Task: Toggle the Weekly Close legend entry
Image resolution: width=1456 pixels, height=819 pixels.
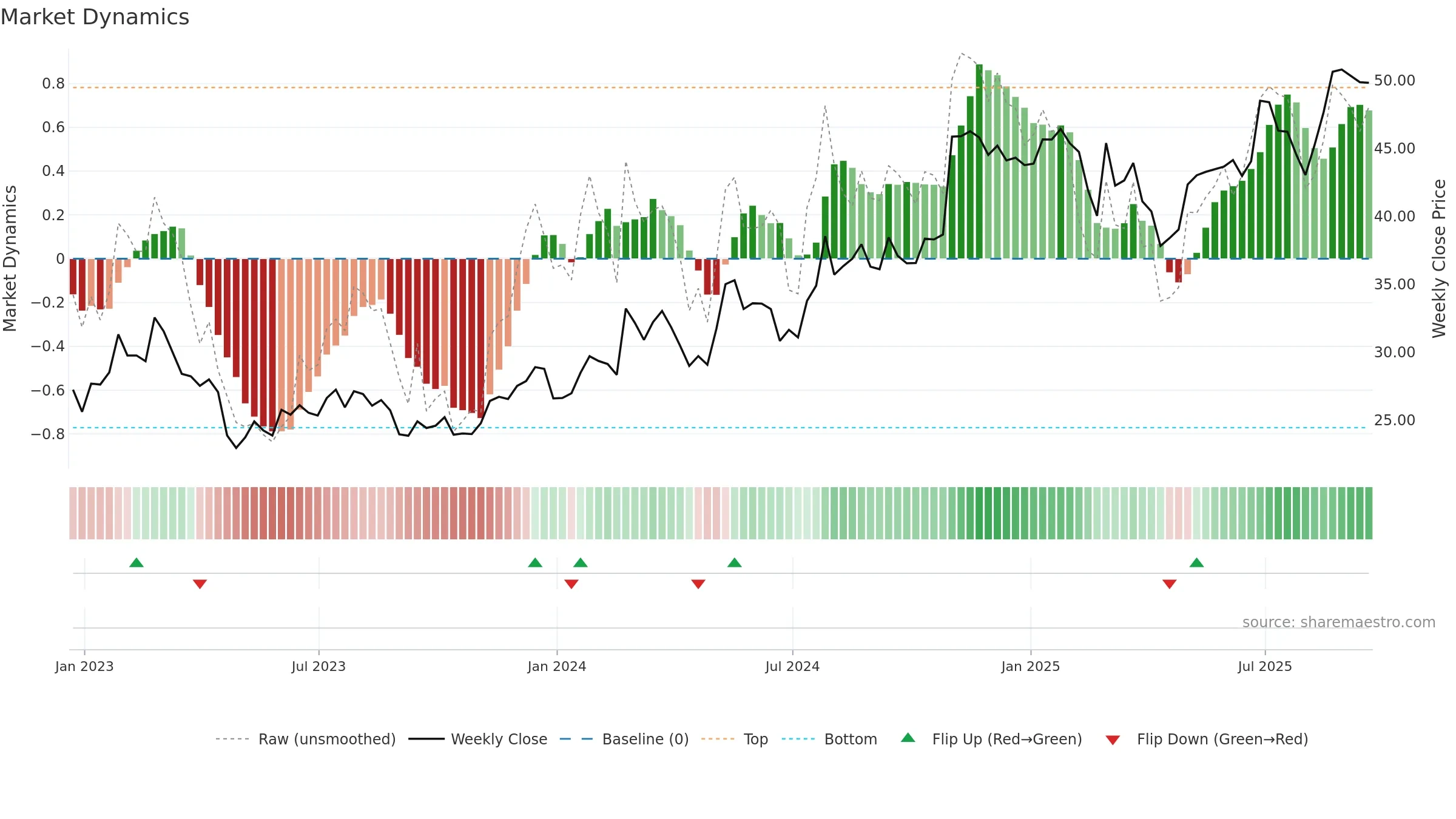Action: [x=478, y=739]
